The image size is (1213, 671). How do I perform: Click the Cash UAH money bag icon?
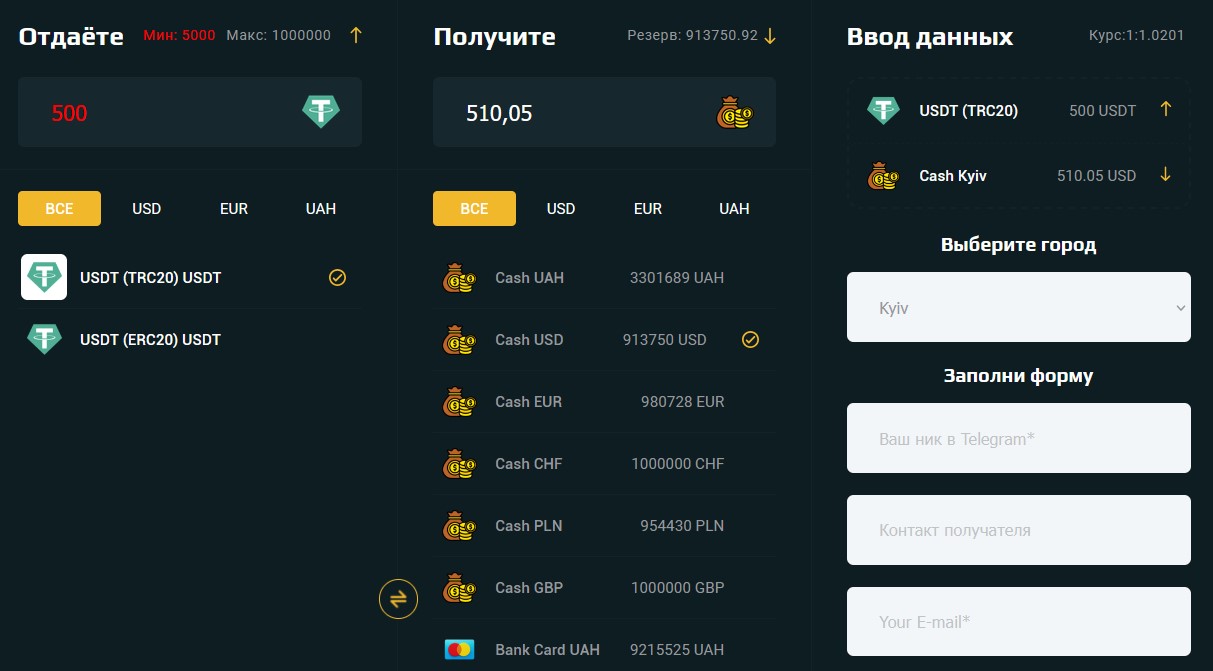coord(459,278)
